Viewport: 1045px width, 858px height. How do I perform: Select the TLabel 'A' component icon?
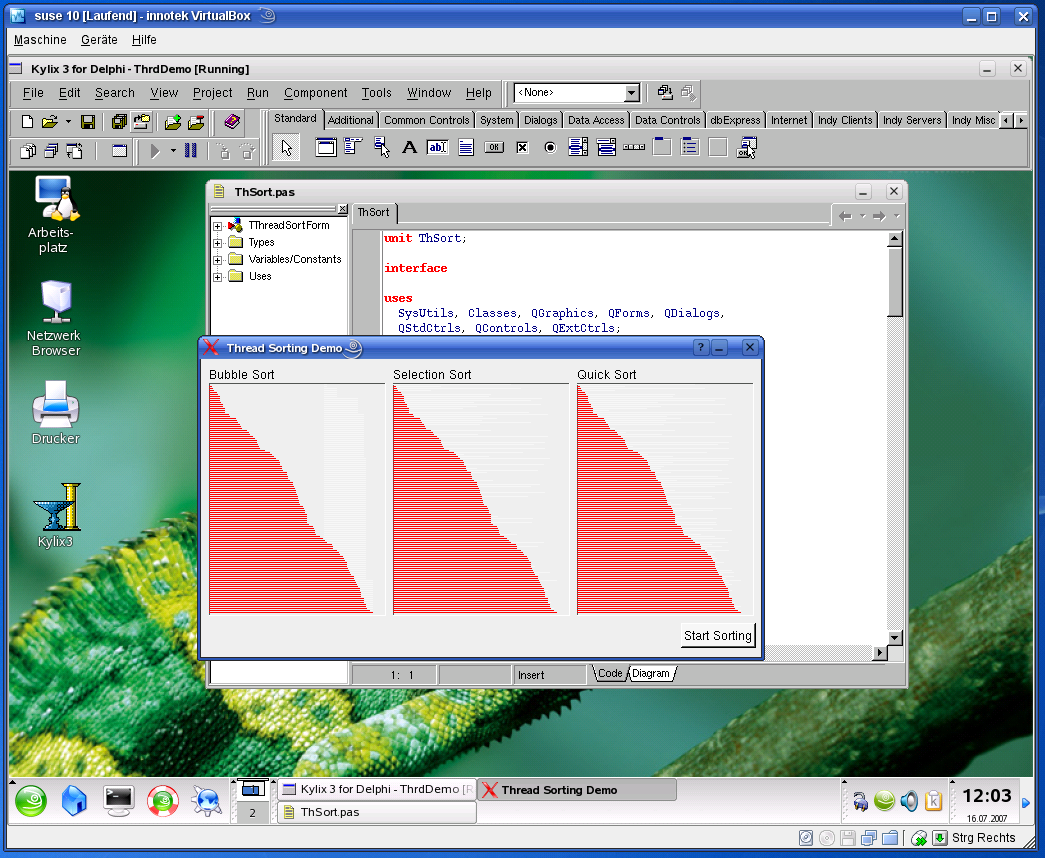click(409, 148)
